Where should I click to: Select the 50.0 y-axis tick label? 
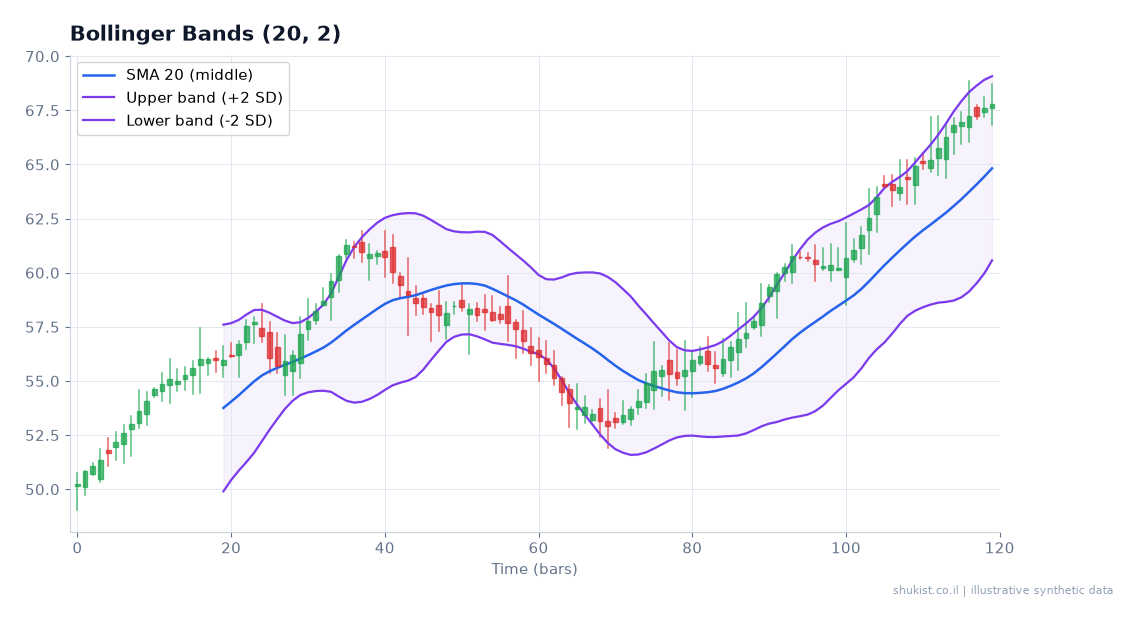(x=43, y=490)
